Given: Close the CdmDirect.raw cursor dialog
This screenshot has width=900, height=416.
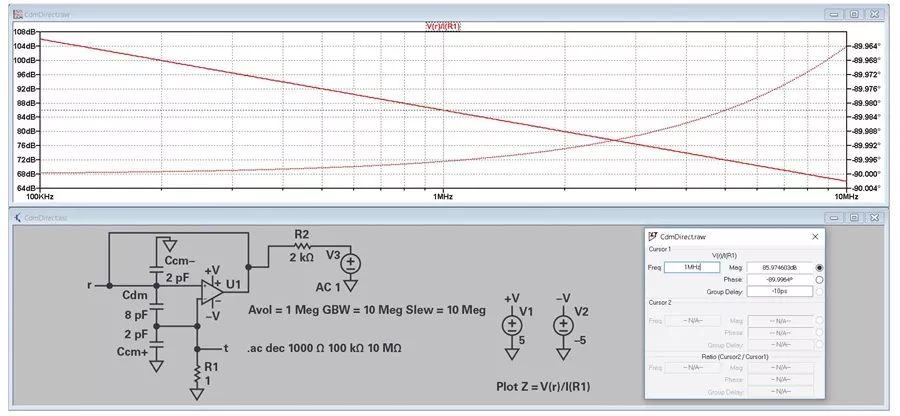Looking at the screenshot, I should [x=815, y=236].
